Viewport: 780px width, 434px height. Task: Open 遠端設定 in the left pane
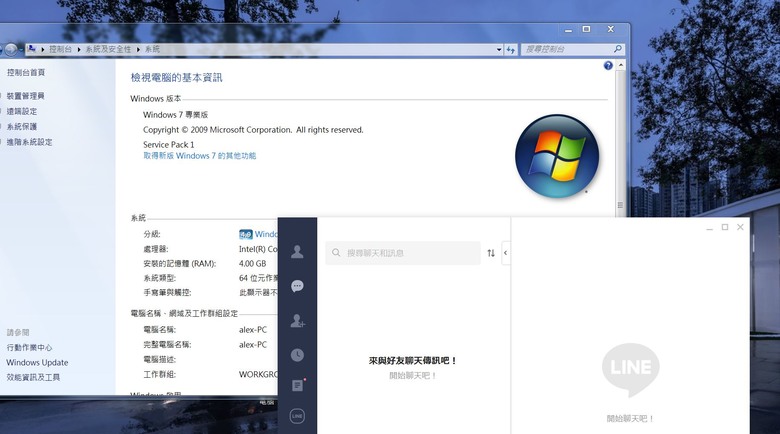click(21, 111)
